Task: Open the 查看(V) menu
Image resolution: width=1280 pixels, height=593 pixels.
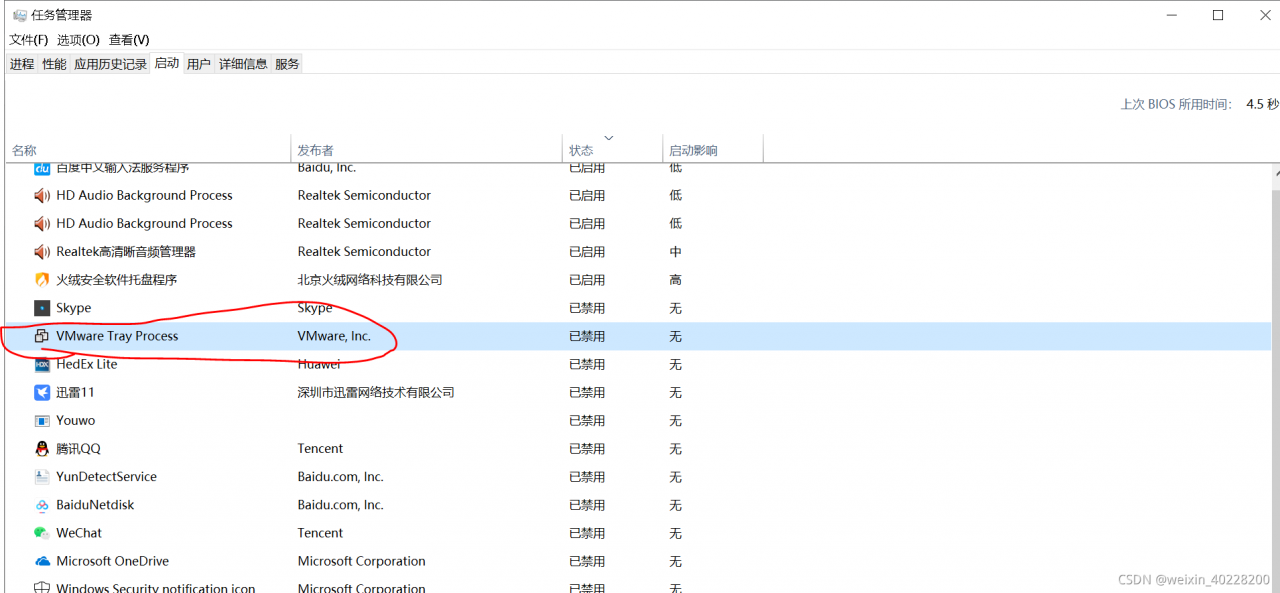Action: click(129, 40)
